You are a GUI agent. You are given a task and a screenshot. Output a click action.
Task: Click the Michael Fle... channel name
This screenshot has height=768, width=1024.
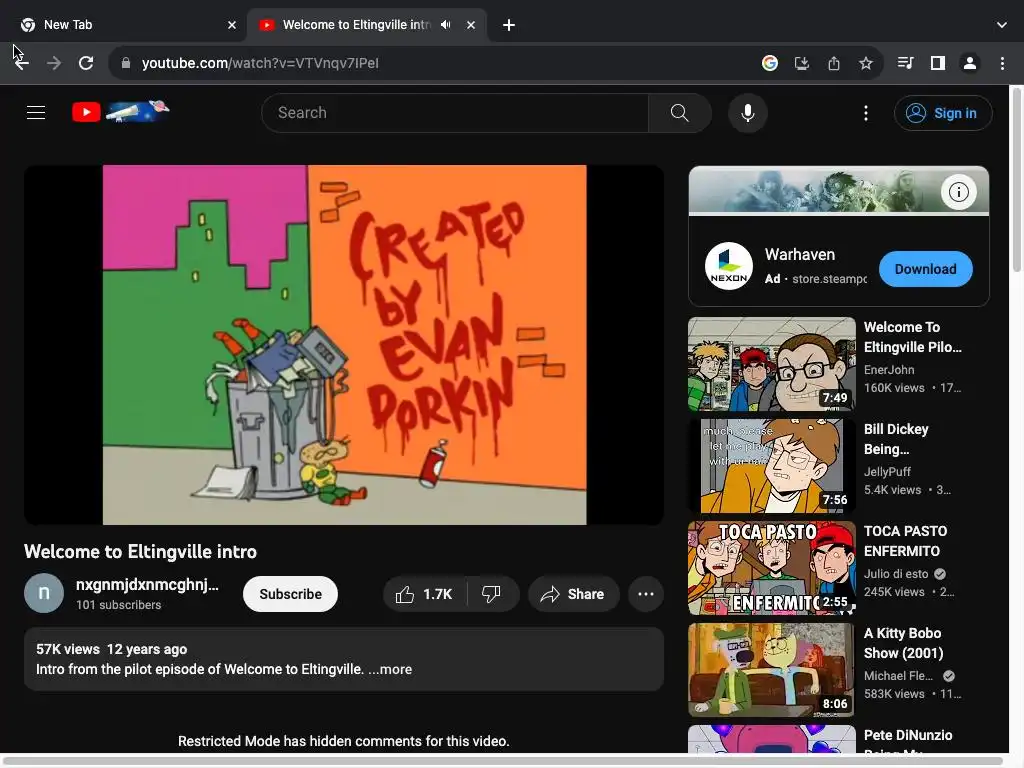coord(898,676)
